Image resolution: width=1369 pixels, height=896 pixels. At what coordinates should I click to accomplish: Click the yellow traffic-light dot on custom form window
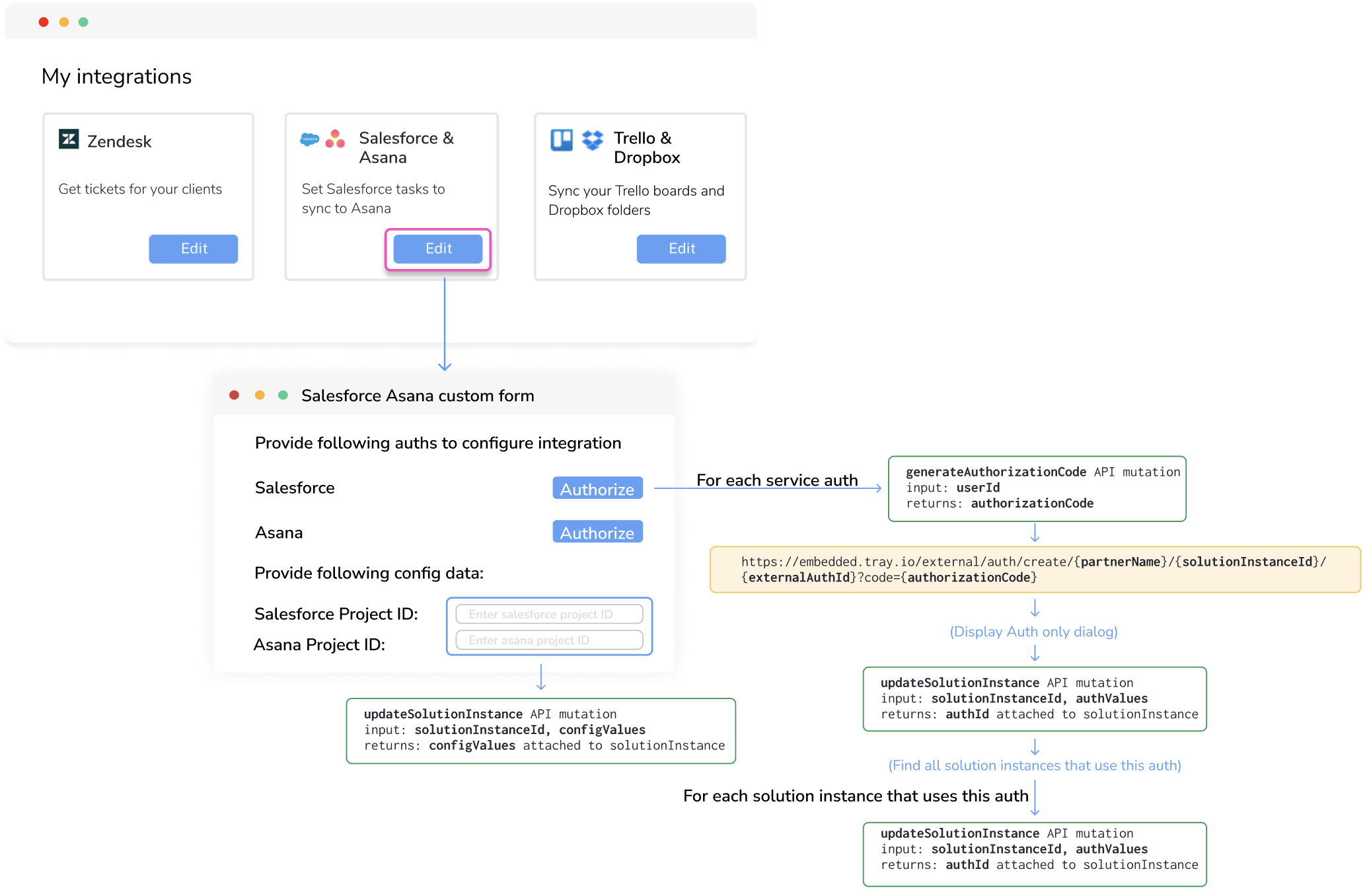click(x=258, y=394)
